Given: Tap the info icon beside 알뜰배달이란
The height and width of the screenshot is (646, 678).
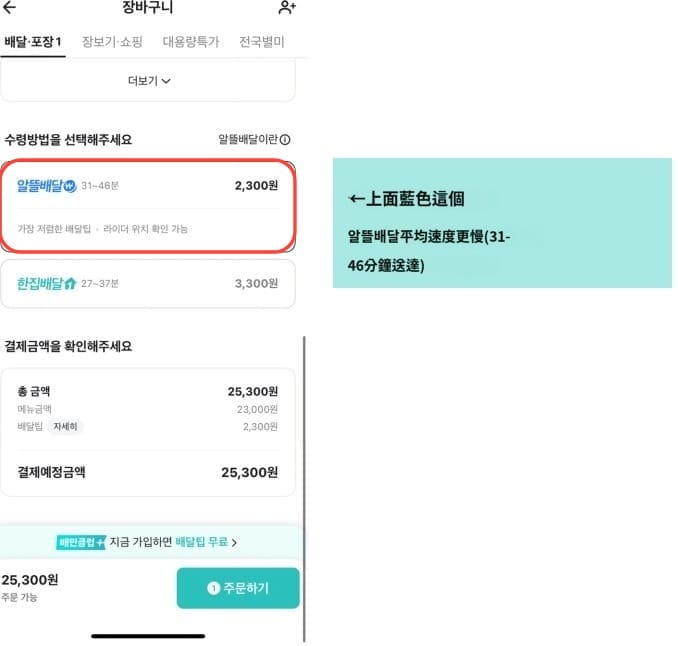Looking at the screenshot, I should pos(285,140).
